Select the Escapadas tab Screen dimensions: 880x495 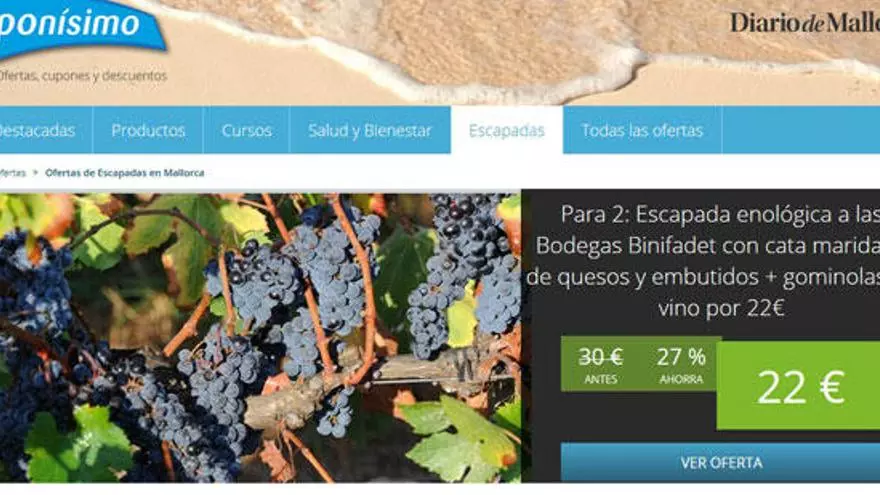coord(507,130)
